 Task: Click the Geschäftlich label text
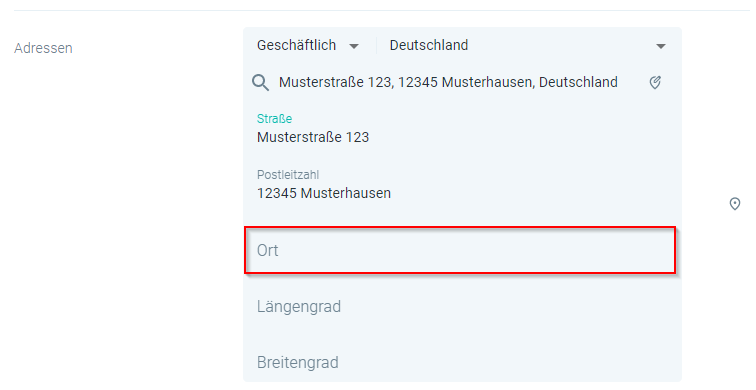click(x=297, y=45)
